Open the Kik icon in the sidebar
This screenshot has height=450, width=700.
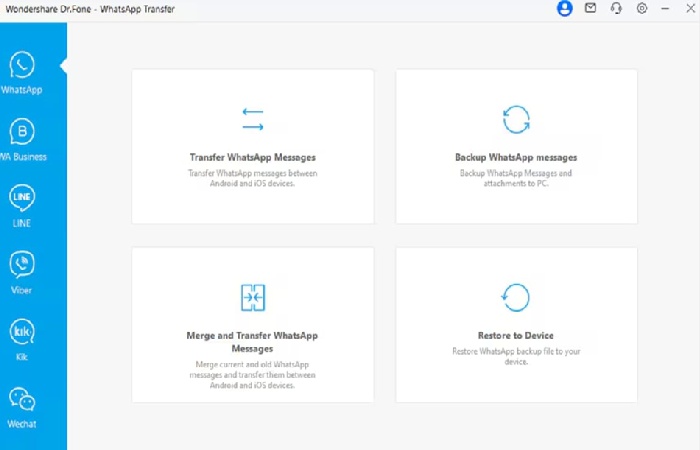[x=22, y=332]
